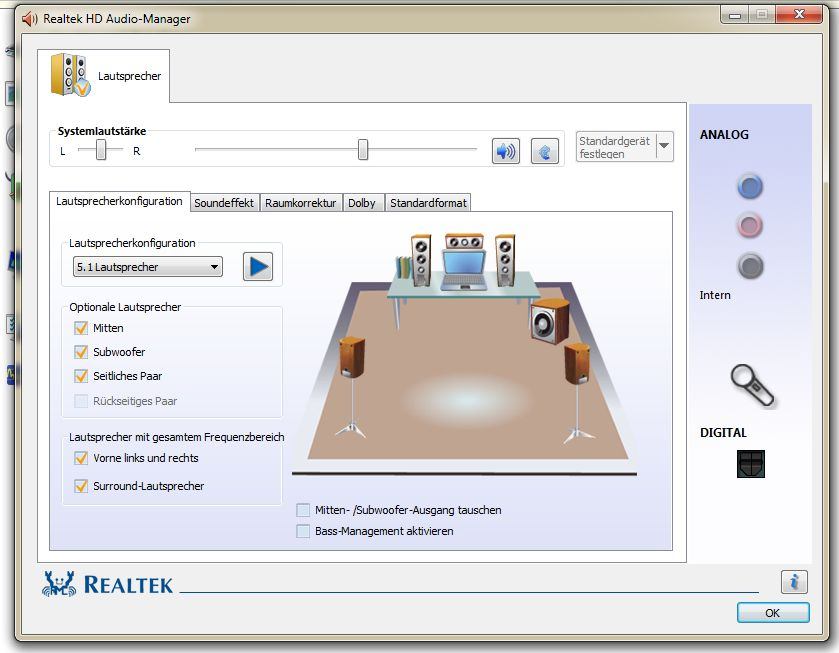Image resolution: width=839 pixels, height=653 pixels.
Task: Click the subwoofer in the room view
Action: [x=550, y=320]
